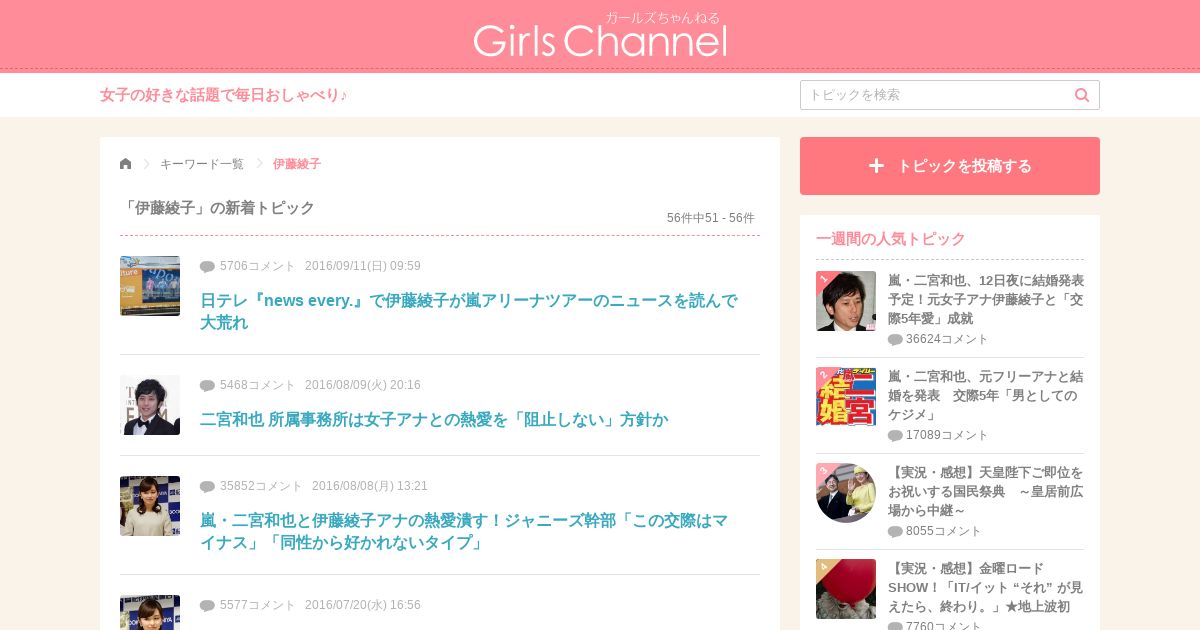Open thumbnail of 所属事務所 topic with man in tuxedo
The image size is (1200, 630).
150,405
